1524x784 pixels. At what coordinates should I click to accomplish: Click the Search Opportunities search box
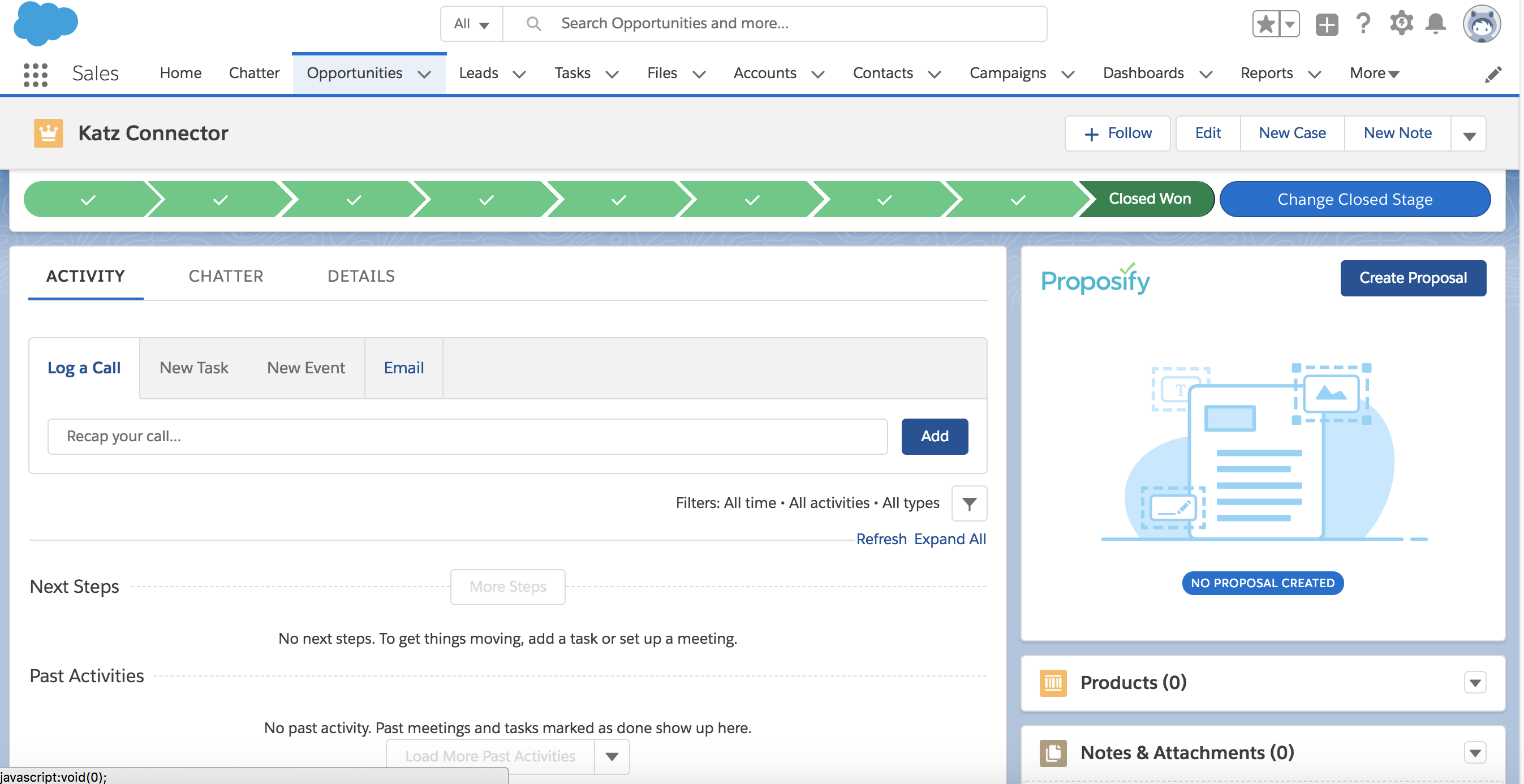click(x=774, y=24)
